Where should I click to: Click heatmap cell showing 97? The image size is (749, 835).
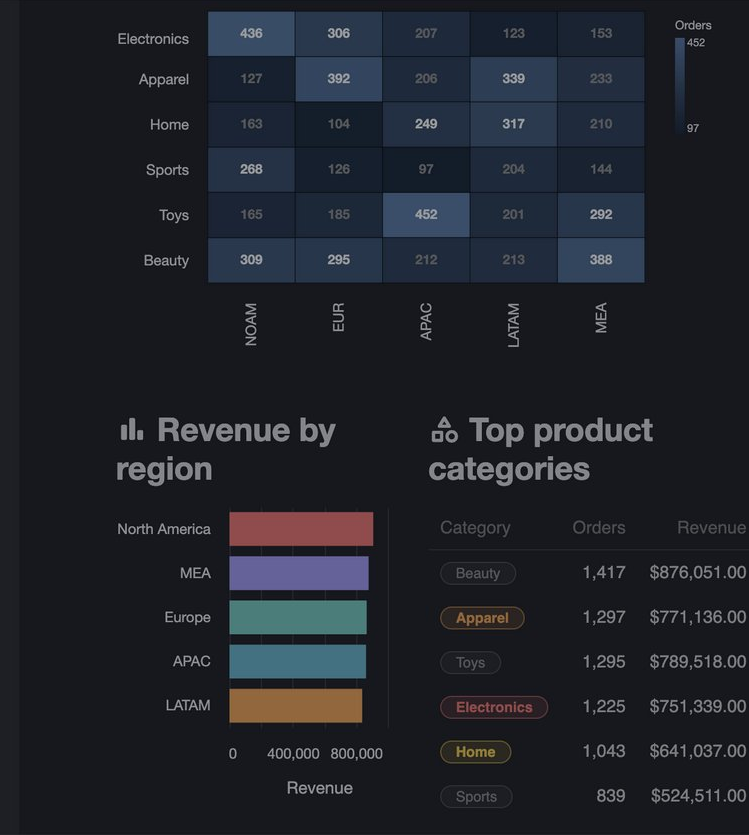coord(426,169)
